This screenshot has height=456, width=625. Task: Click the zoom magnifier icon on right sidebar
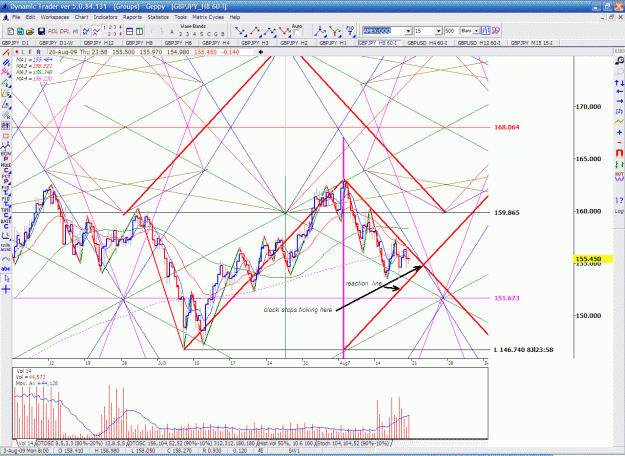pyautogui.click(x=619, y=60)
